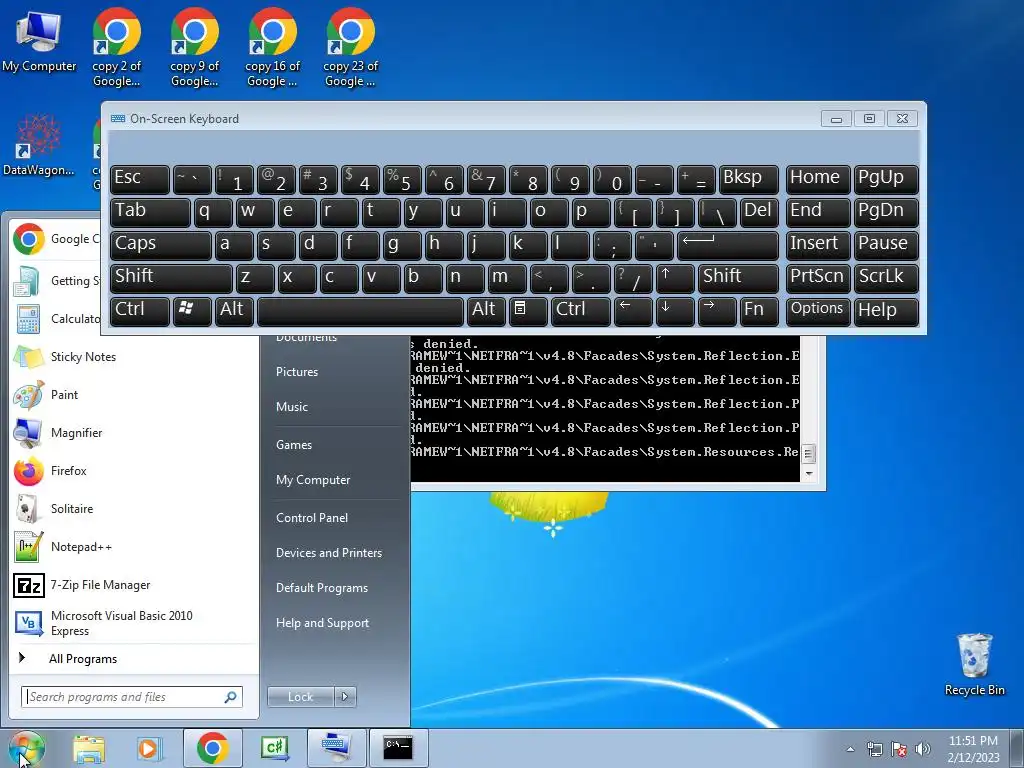Viewport: 1024px width, 768px height.
Task: Toggle right Alt key on keyboard
Action: 485,311
